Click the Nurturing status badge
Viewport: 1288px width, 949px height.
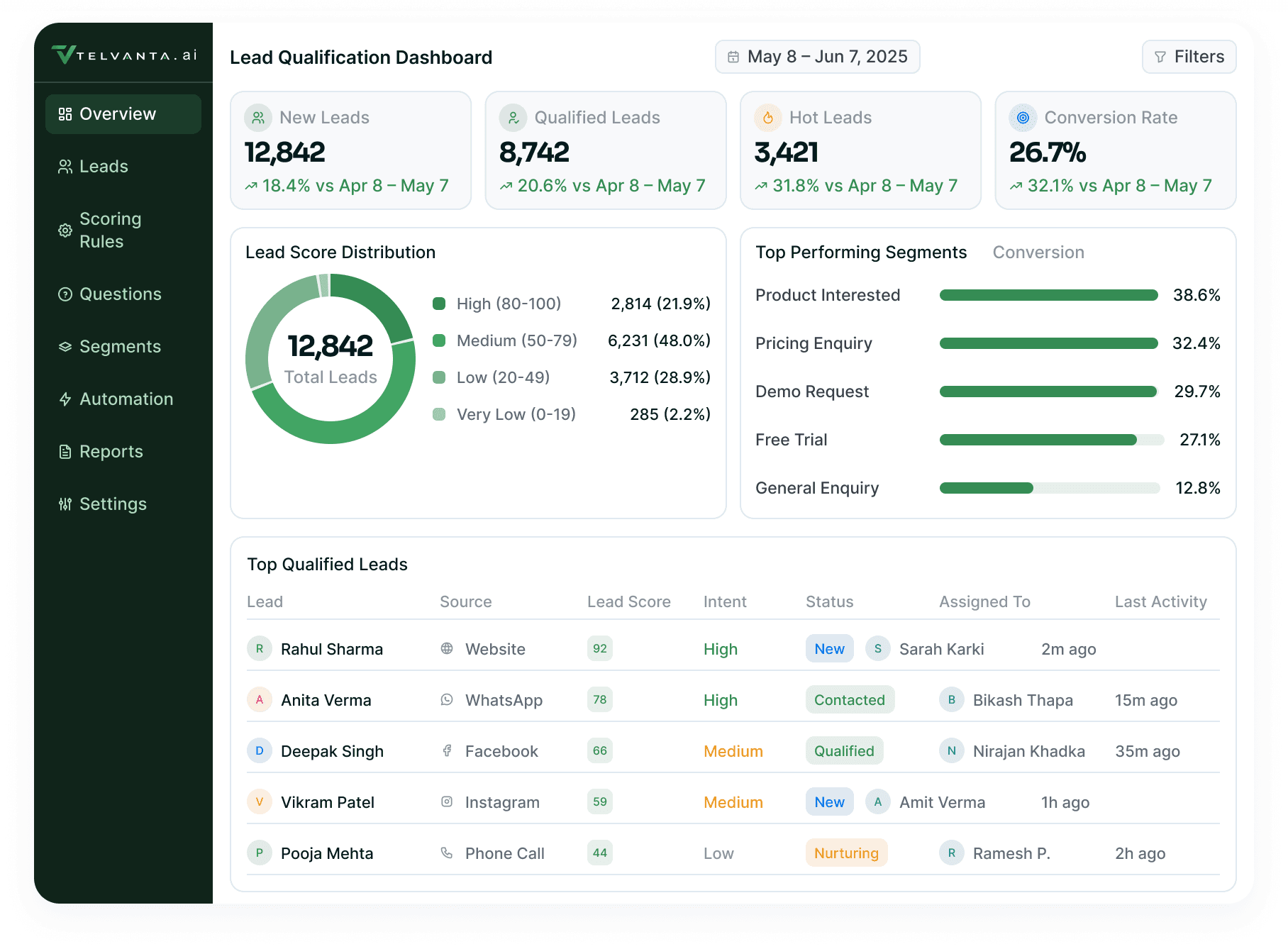[846, 853]
